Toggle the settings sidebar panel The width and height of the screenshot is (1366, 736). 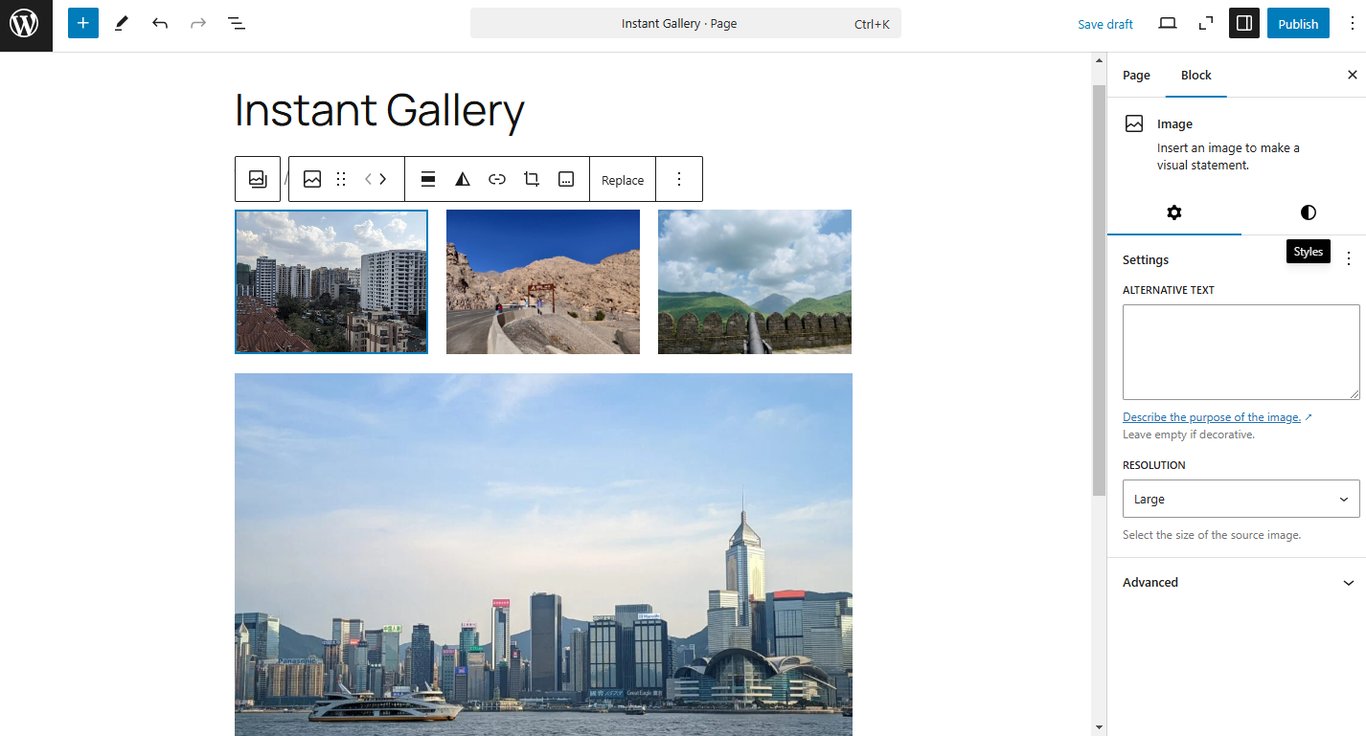tap(1244, 22)
